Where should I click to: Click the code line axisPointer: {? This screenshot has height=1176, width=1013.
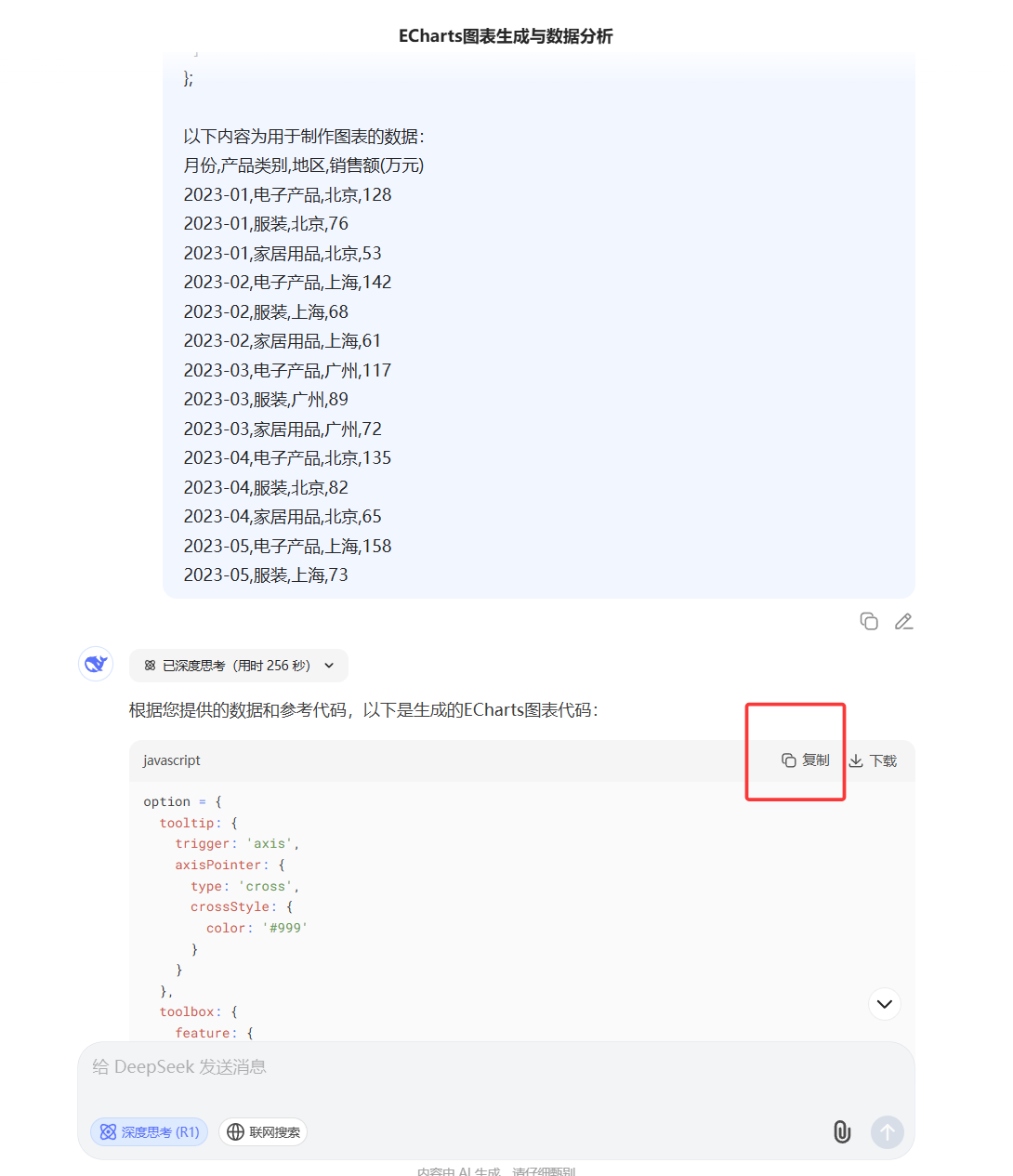[230, 865]
